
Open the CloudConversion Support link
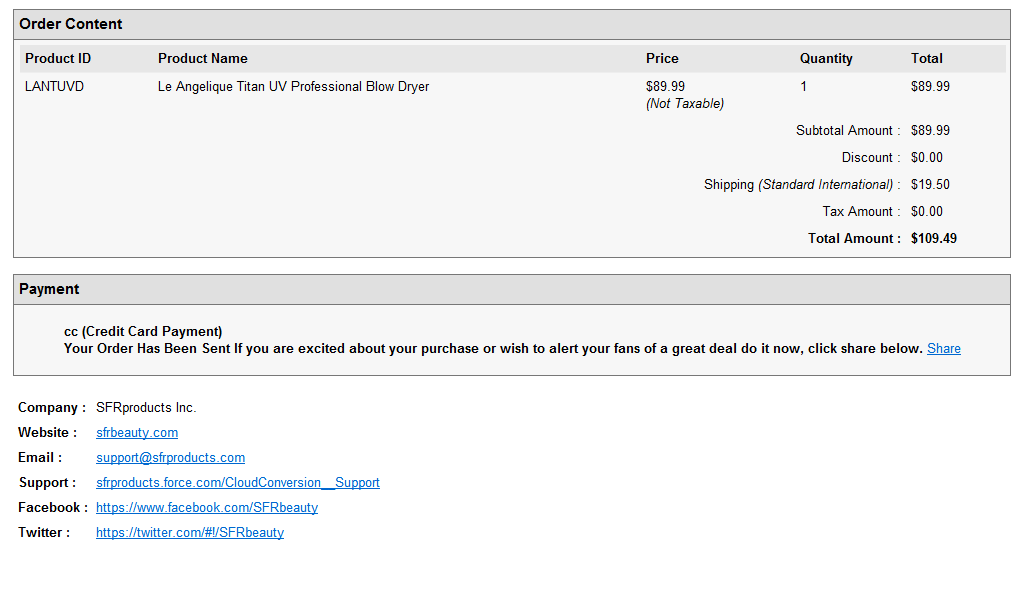[238, 483]
